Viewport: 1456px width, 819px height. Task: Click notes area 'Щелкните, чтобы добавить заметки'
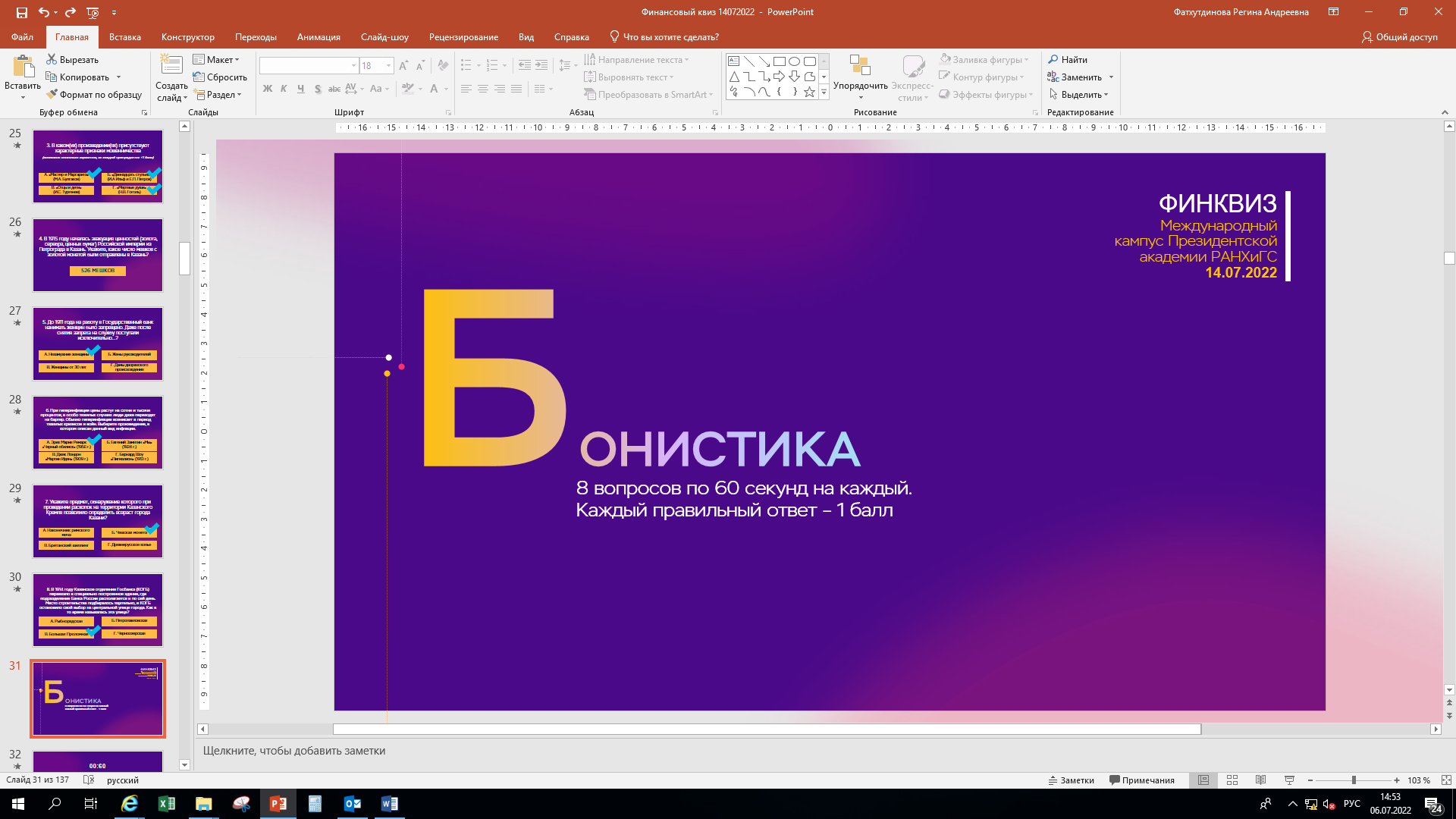pyautogui.click(x=294, y=751)
